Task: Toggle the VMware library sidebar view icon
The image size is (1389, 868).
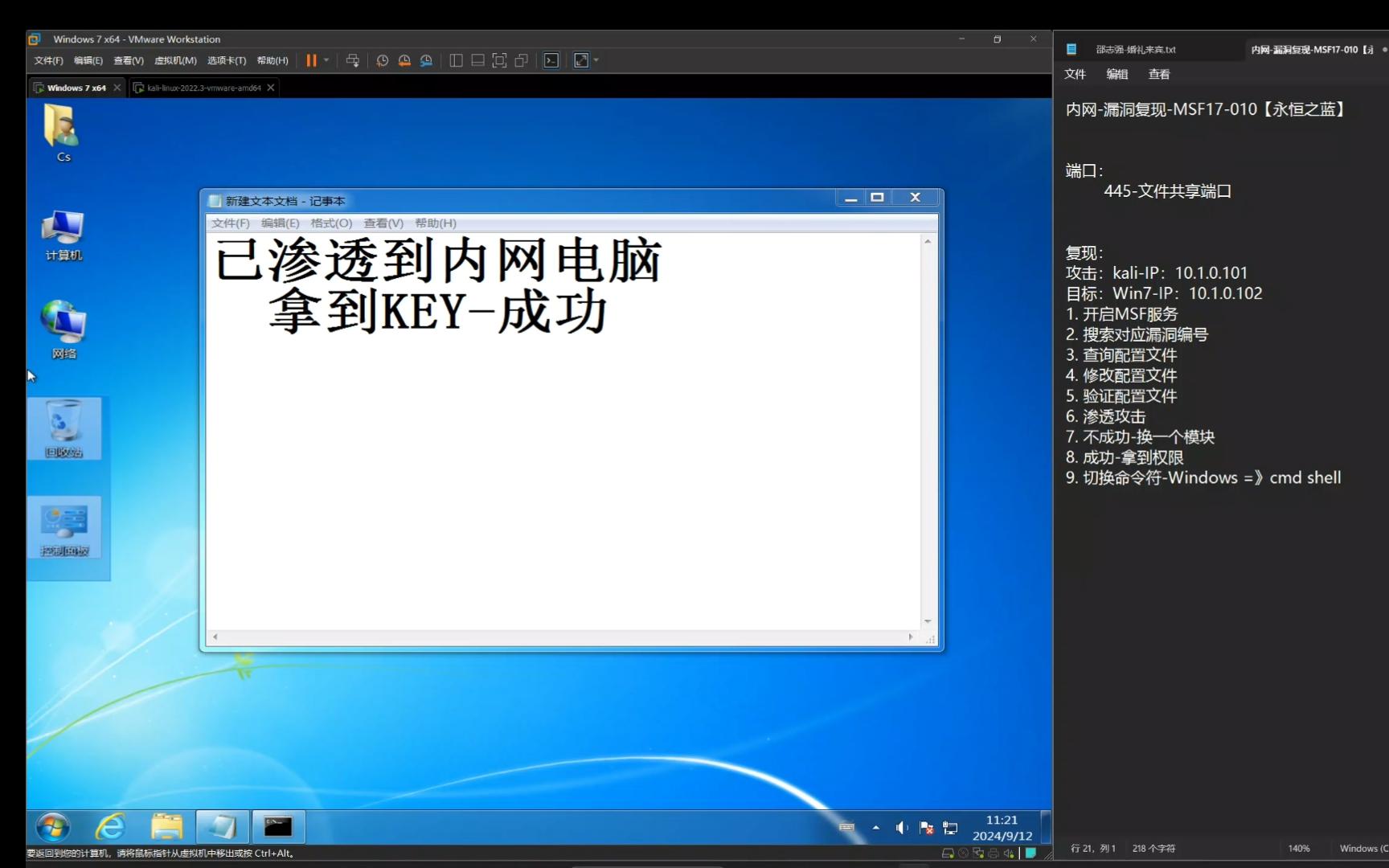Action: click(456, 60)
